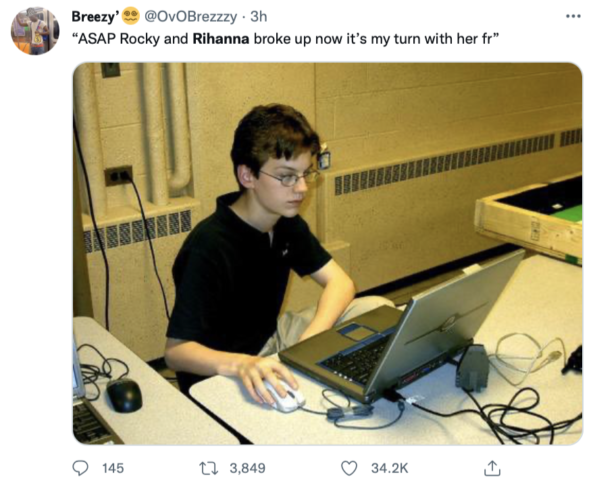Click the retweet arrows icon
The height and width of the screenshot is (477, 595).
(209, 468)
